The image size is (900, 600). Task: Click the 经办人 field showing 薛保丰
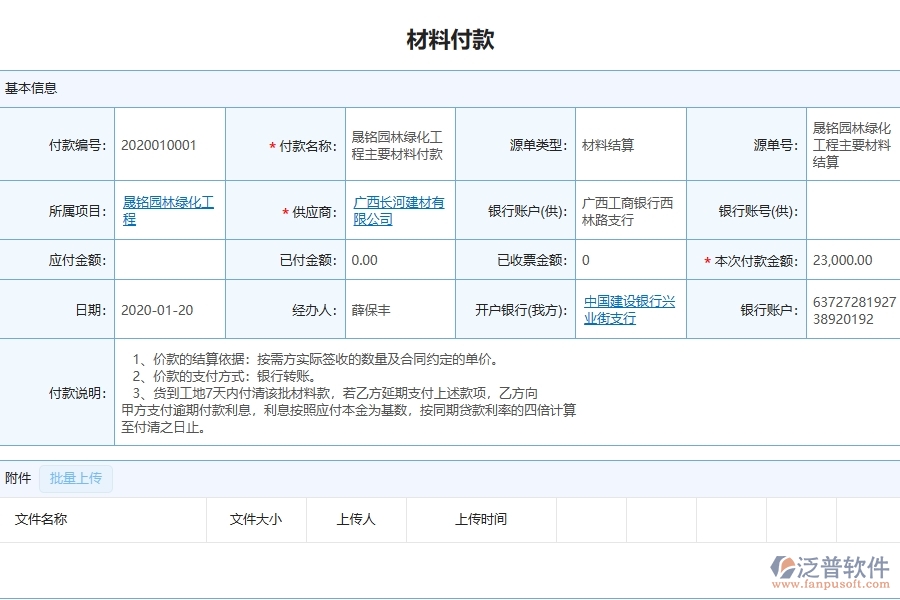pyautogui.click(x=367, y=309)
